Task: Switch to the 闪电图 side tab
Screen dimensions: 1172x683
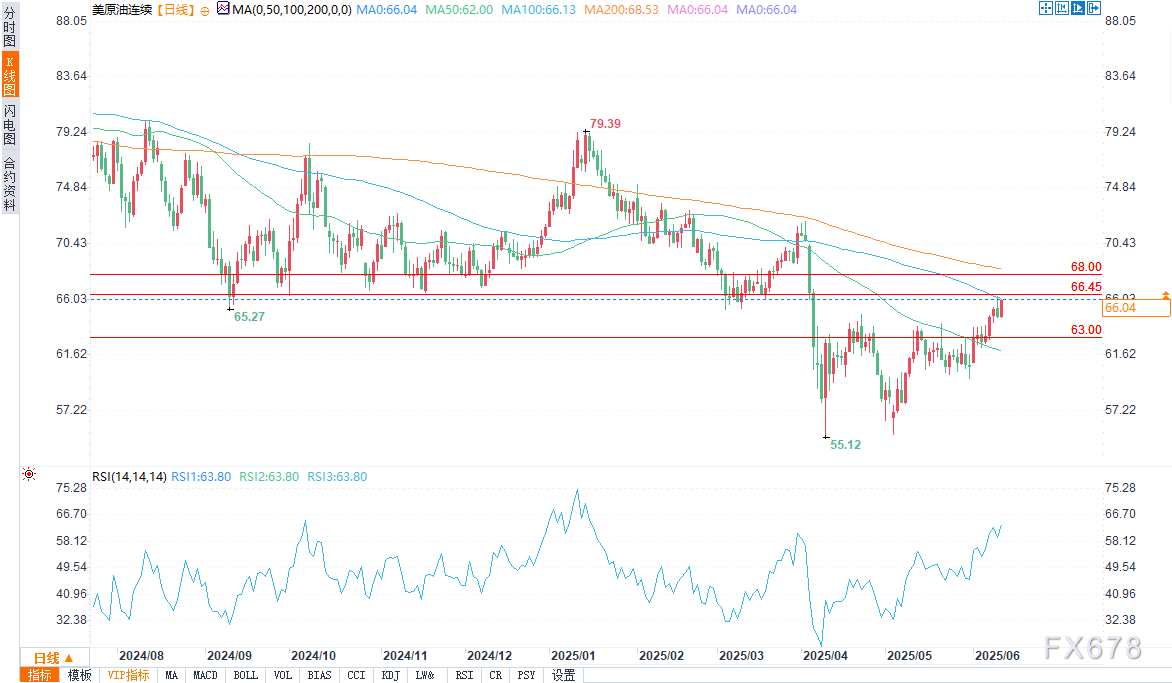Action: (9, 124)
